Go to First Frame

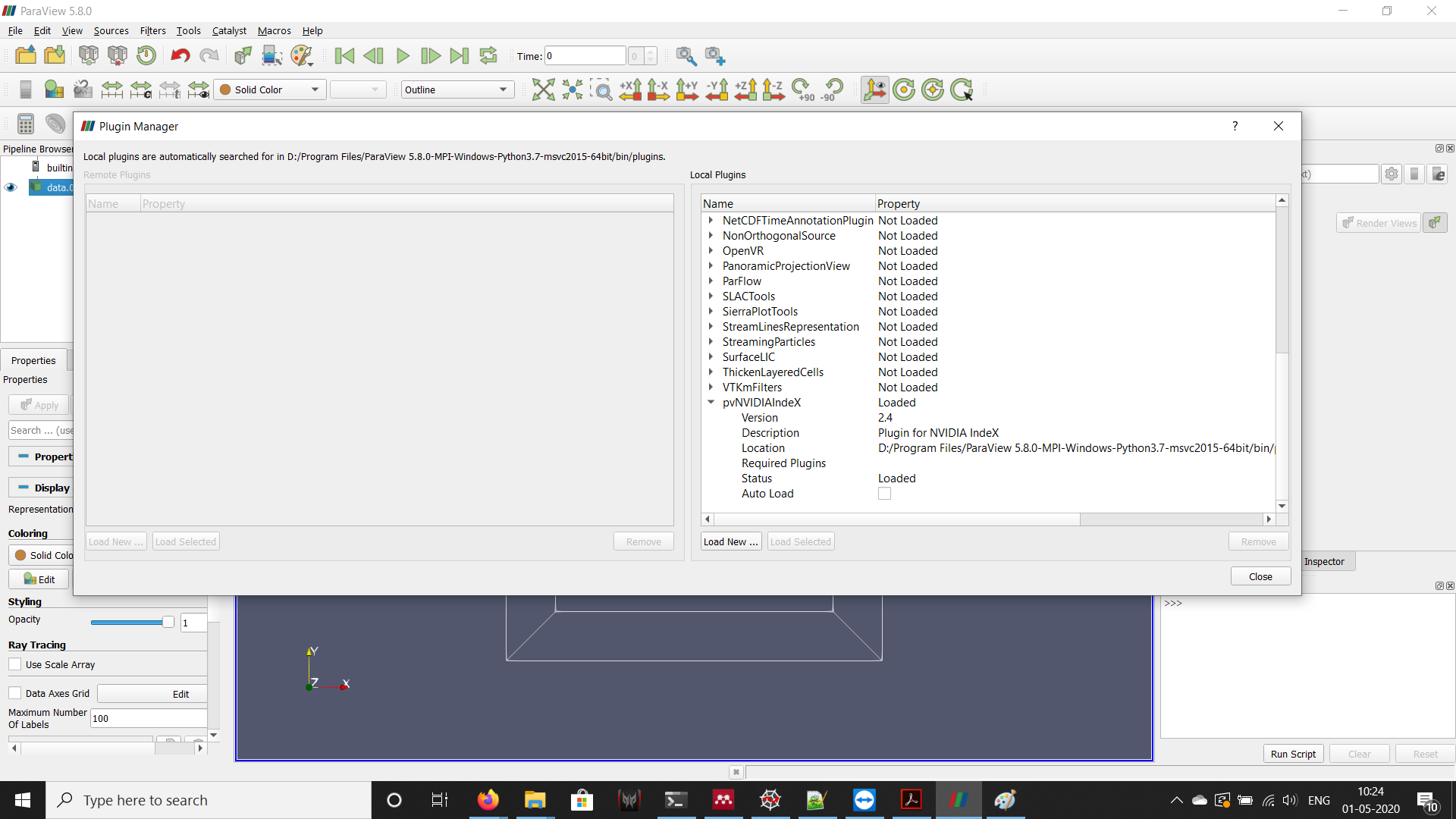(344, 55)
